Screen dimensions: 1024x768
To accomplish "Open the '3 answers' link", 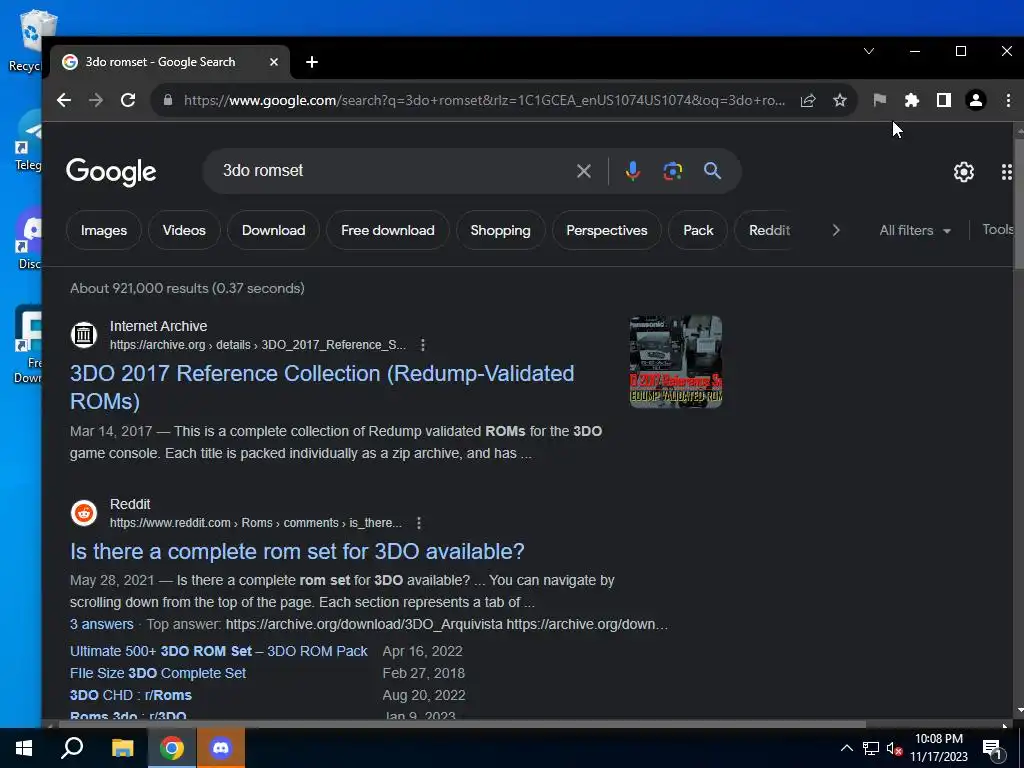I will 101,624.
